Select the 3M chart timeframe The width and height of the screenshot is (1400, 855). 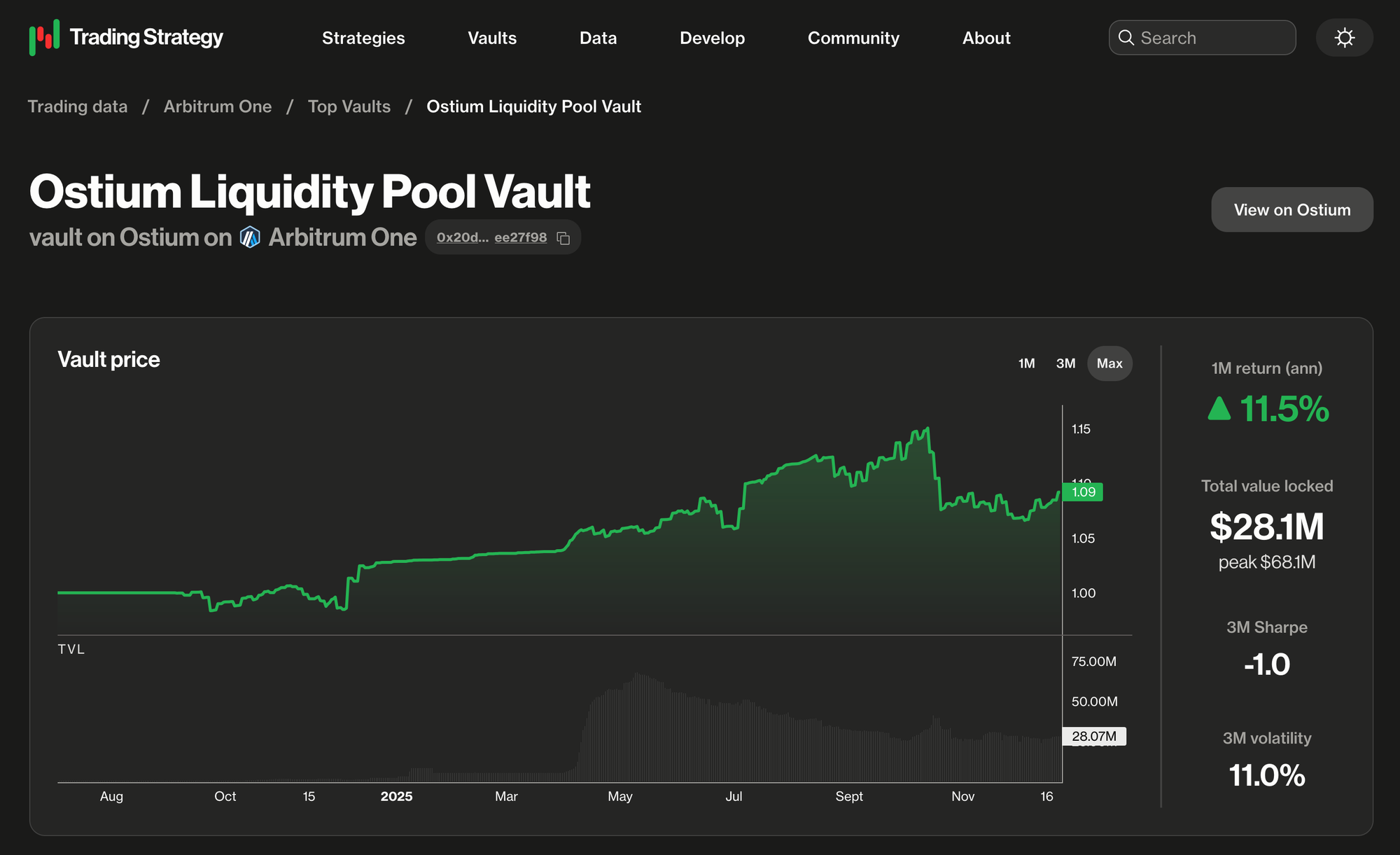pyautogui.click(x=1065, y=363)
